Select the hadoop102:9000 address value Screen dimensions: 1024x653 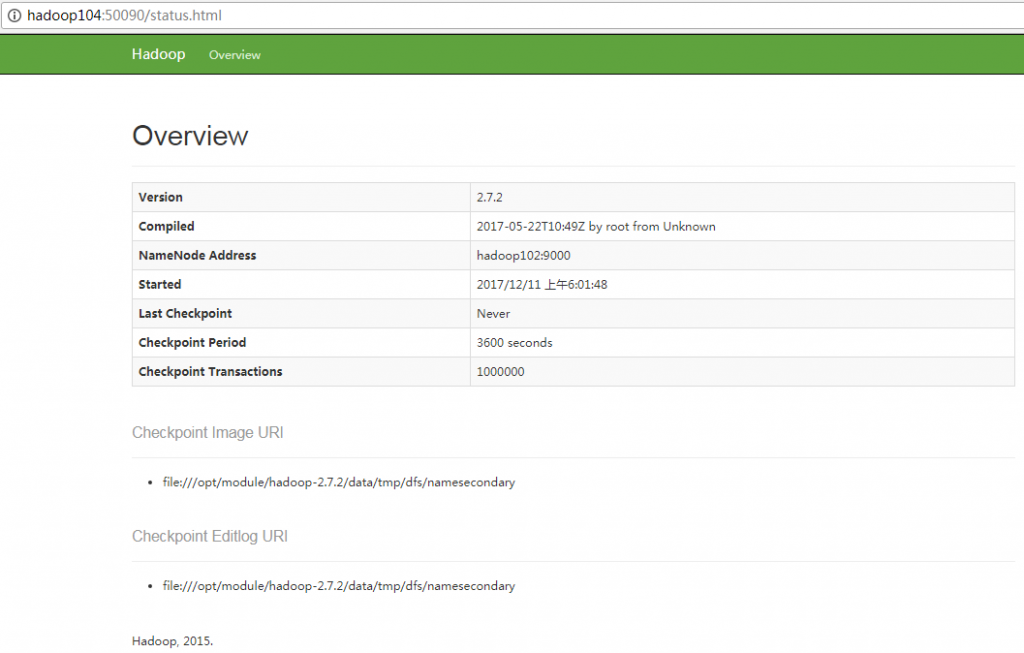(523, 255)
